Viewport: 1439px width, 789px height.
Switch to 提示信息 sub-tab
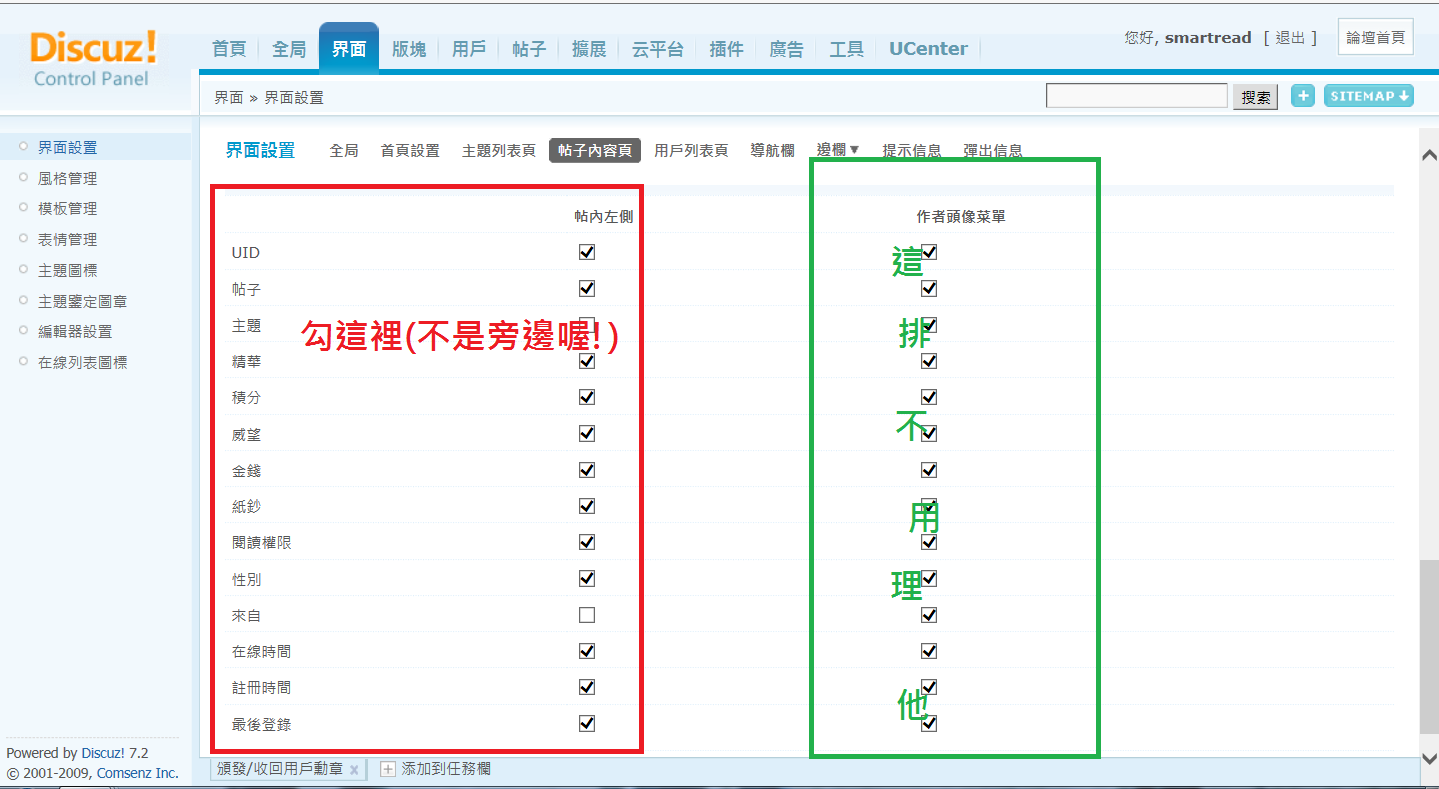pos(912,151)
